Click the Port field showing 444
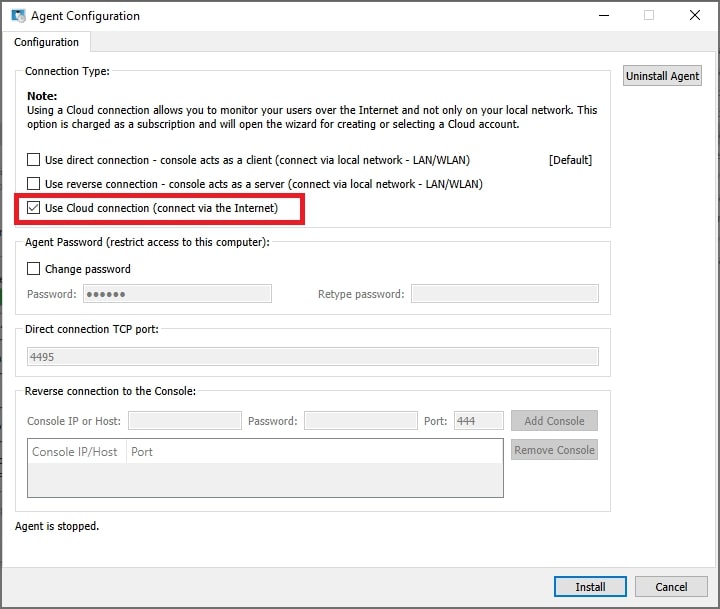The image size is (720, 609). coord(478,421)
